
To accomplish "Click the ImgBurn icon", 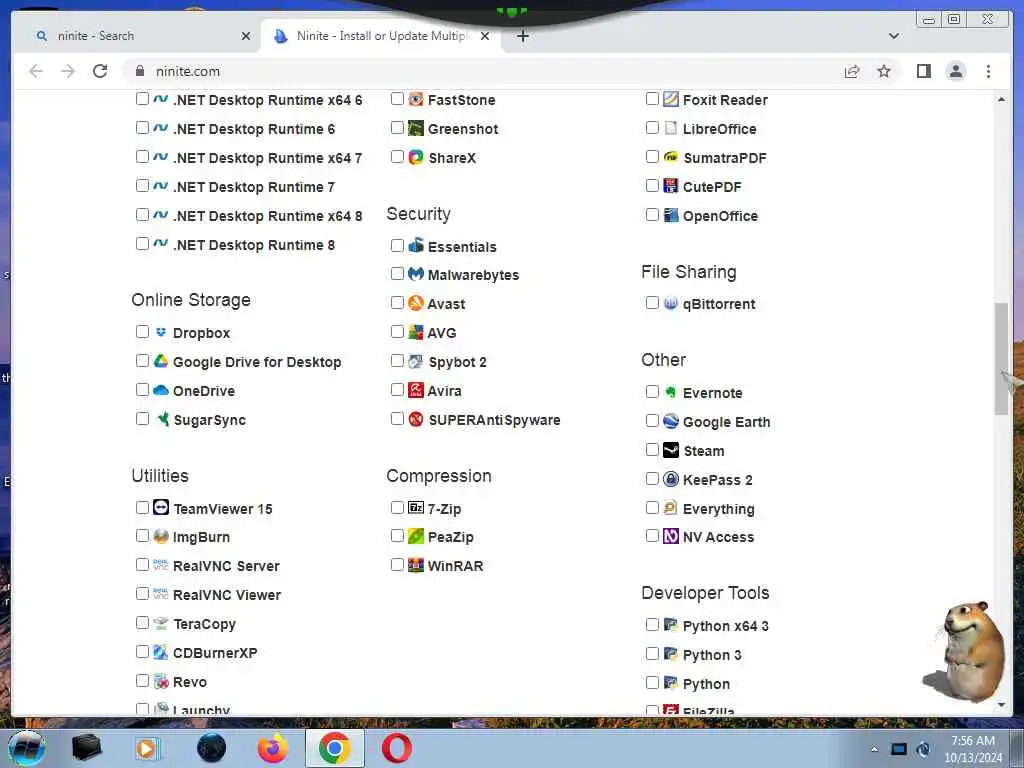I will point(161,536).
